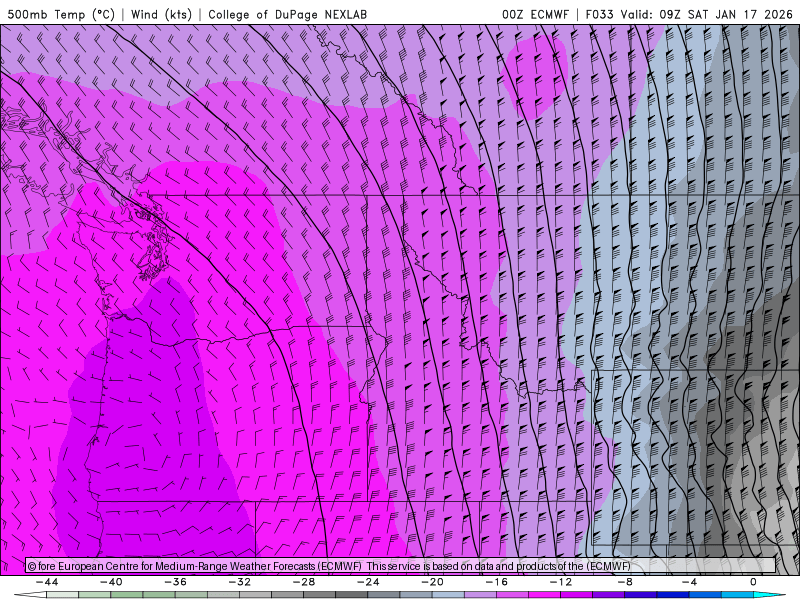
Task: Click the -28 color scale label
Action: pyautogui.click(x=304, y=582)
